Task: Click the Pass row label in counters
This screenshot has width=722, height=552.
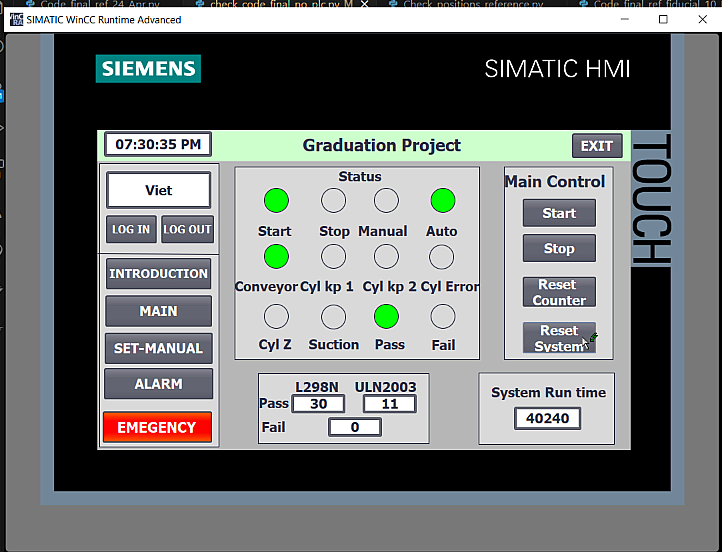Action: 274,404
